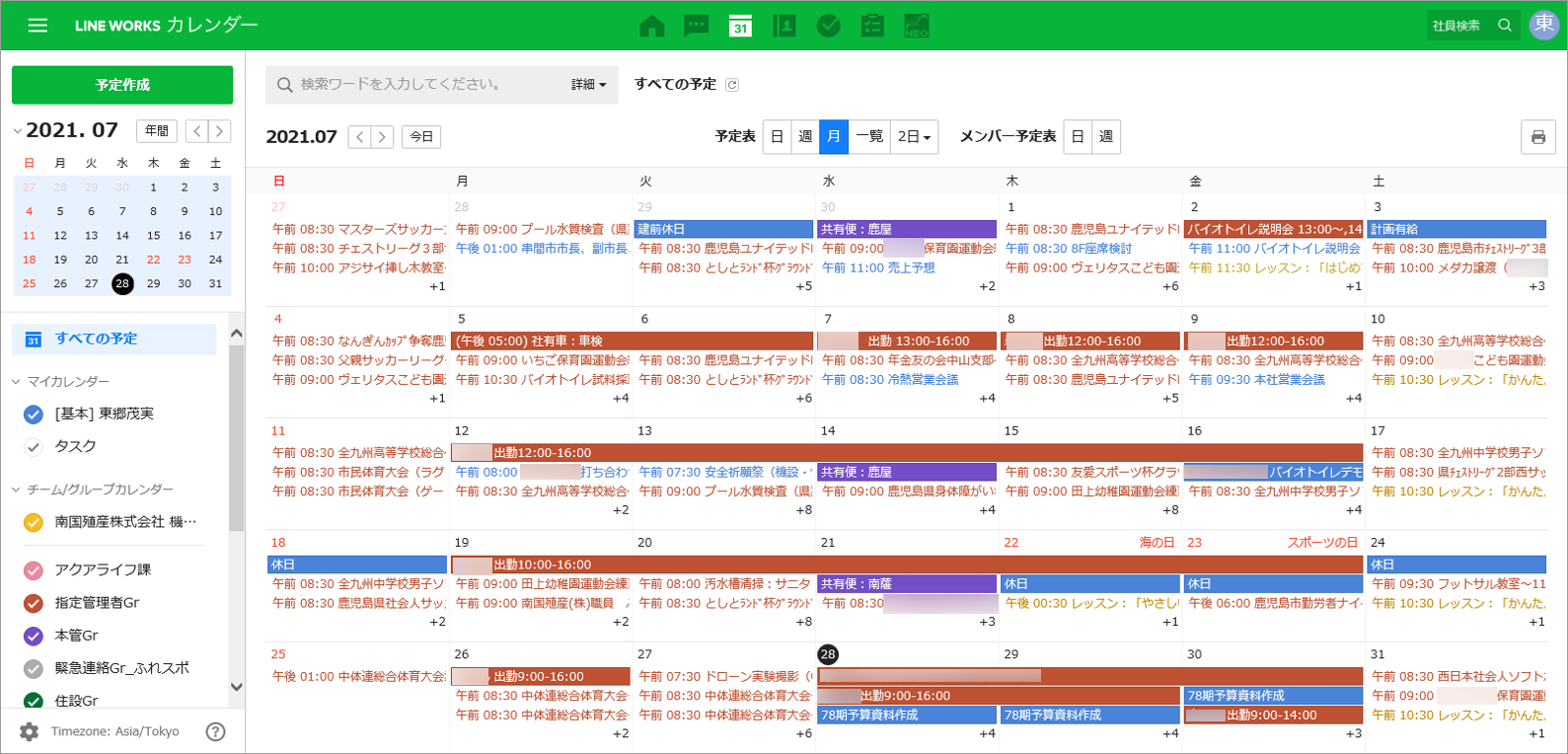Open the Home icon in top bar
This screenshot has width=1568, height=754.
coord(652,26)
